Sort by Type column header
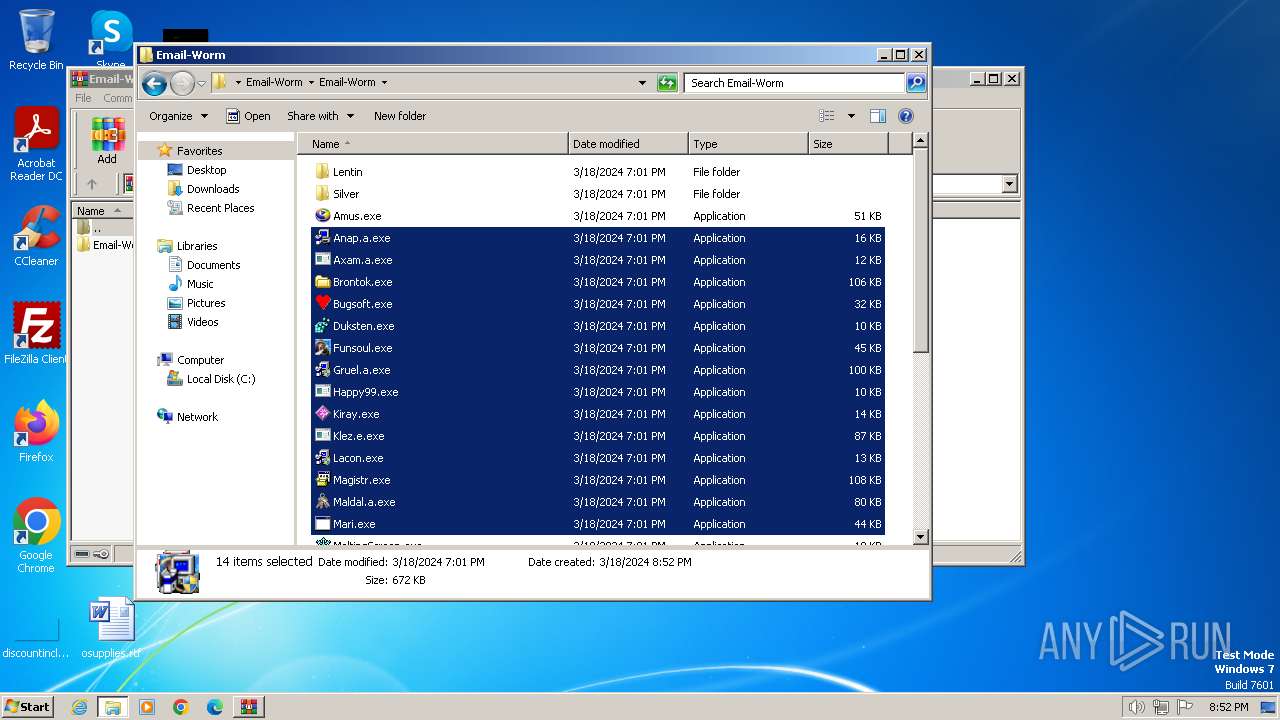The width and height of the screenshot is (1280, 720). 748,144
